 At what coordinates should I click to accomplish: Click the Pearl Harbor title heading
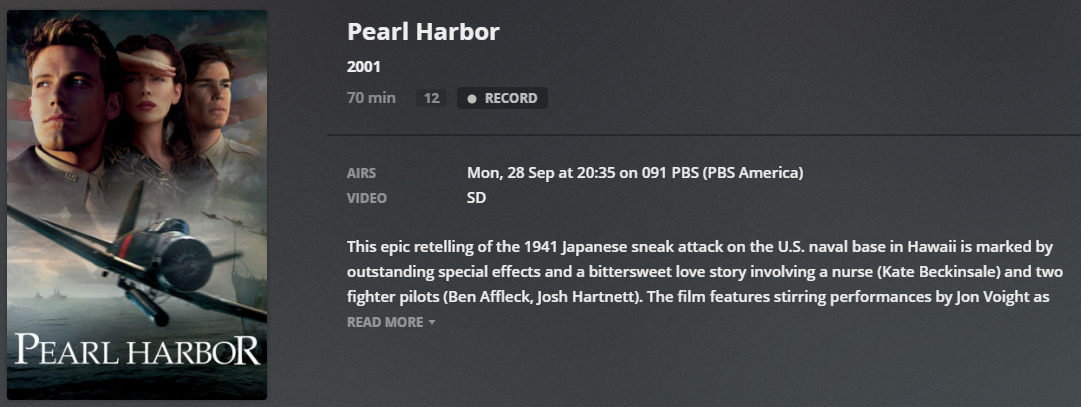(x=423, y=31)
